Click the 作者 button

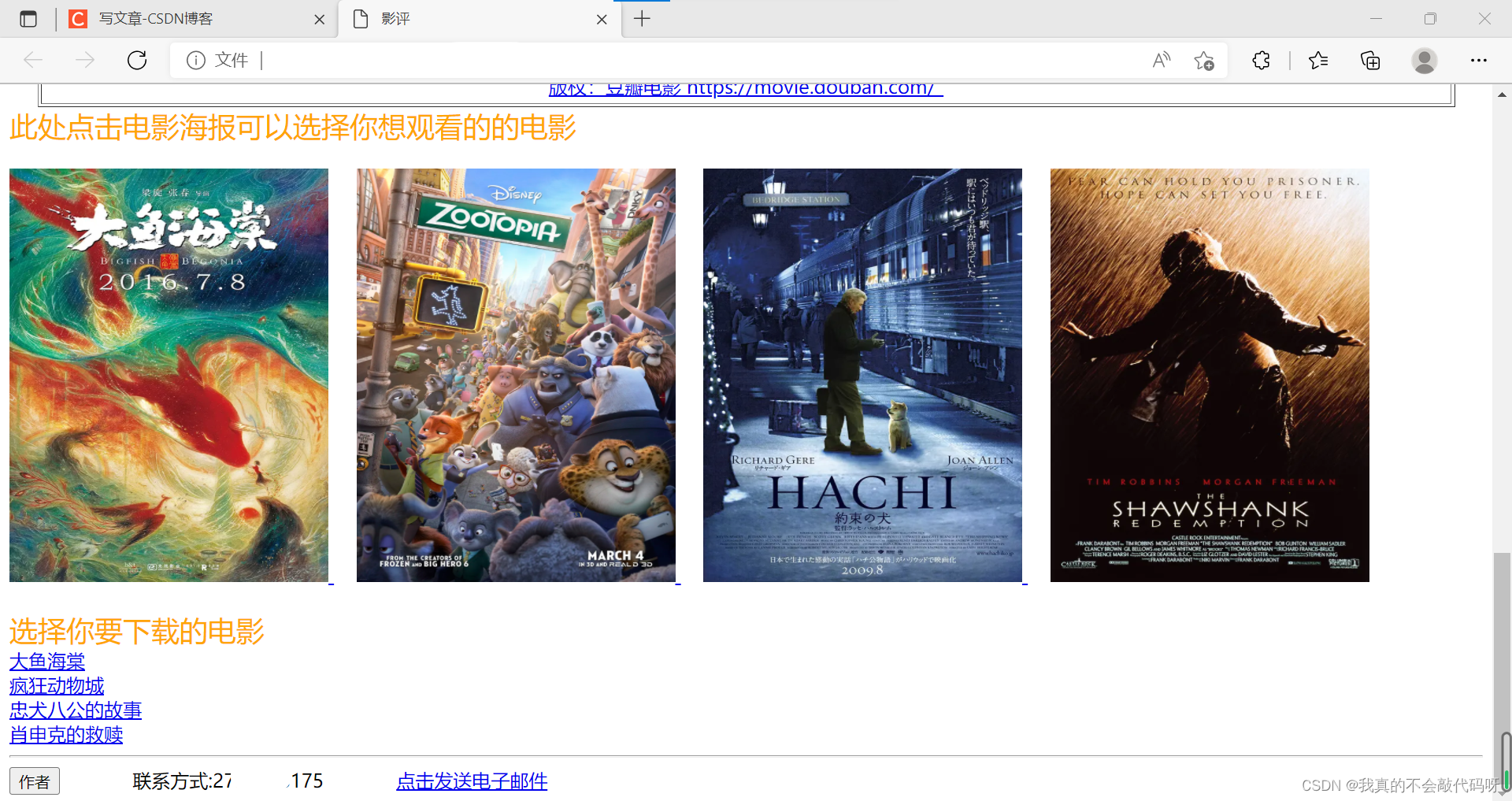click(35, 781)
